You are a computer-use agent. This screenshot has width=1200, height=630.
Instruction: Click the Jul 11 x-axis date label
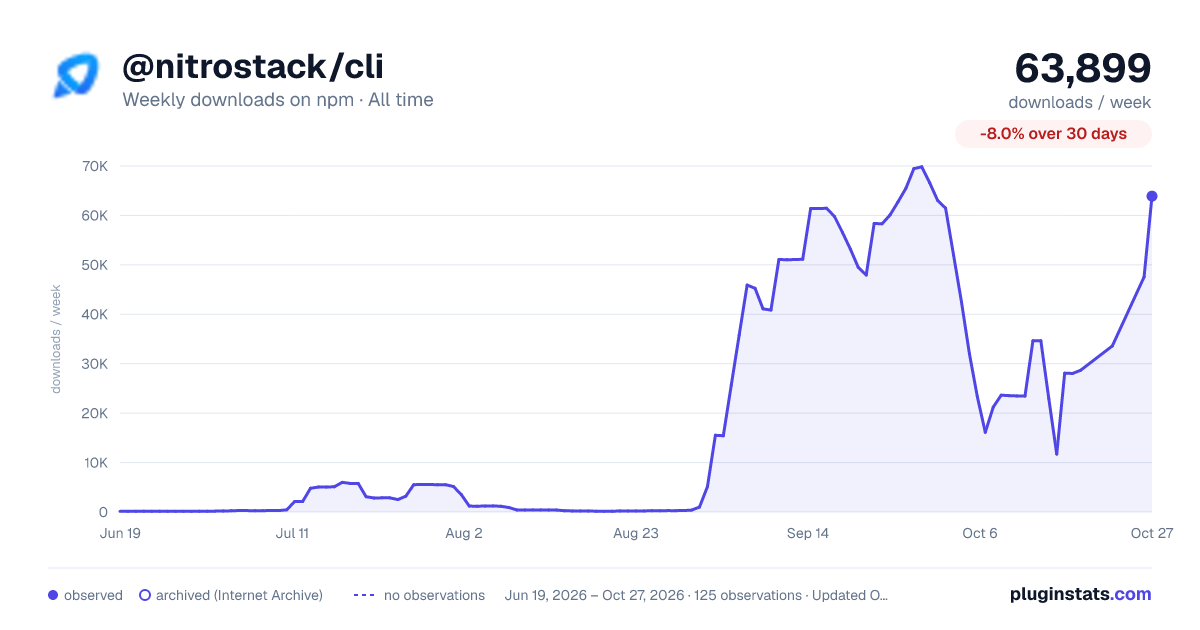point(292,533)
